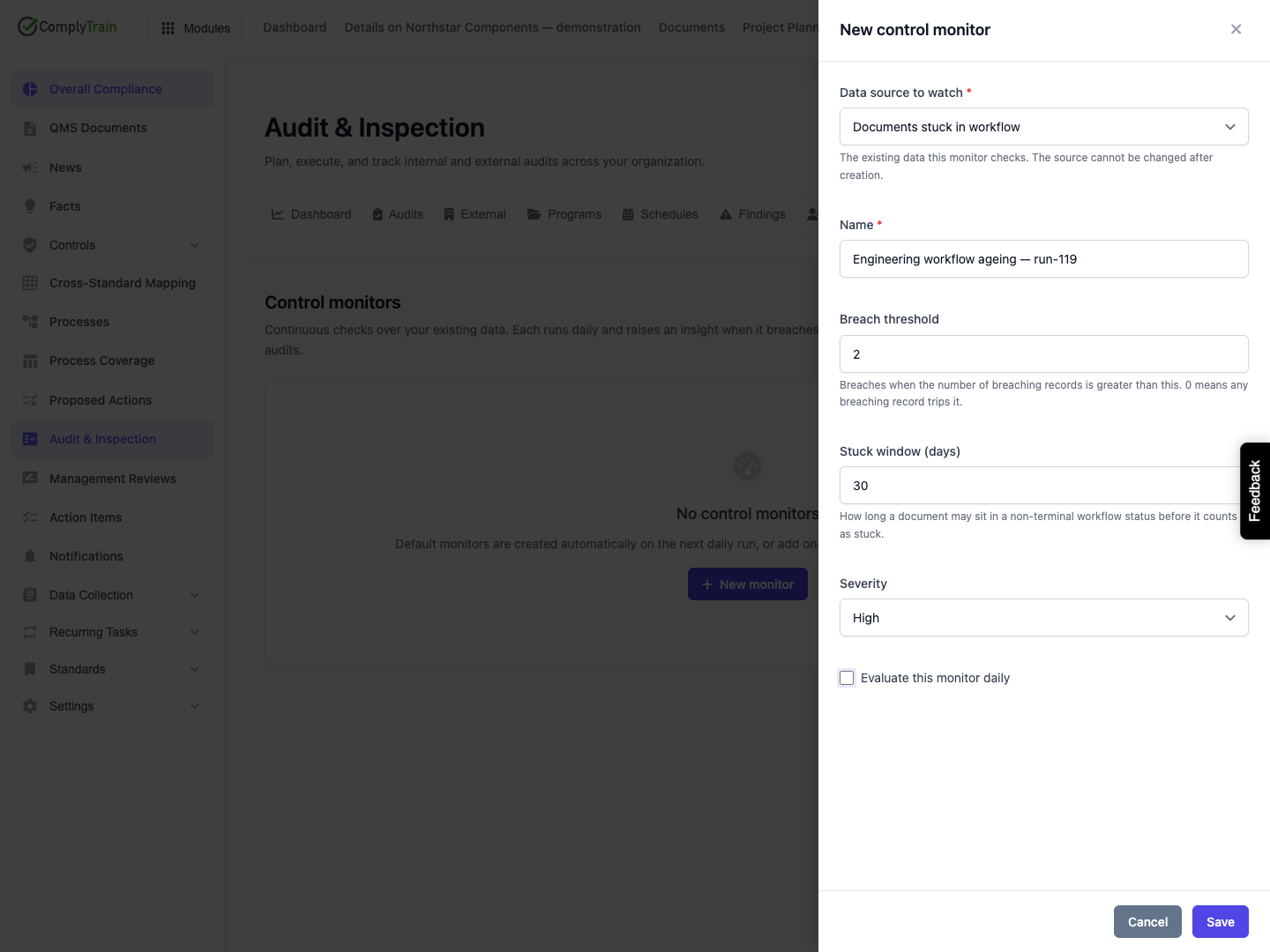The height and width of the screenshot is (952, 1270).
Task: Click the Recurring Tasks repeat icon
Action: point(30,632)
